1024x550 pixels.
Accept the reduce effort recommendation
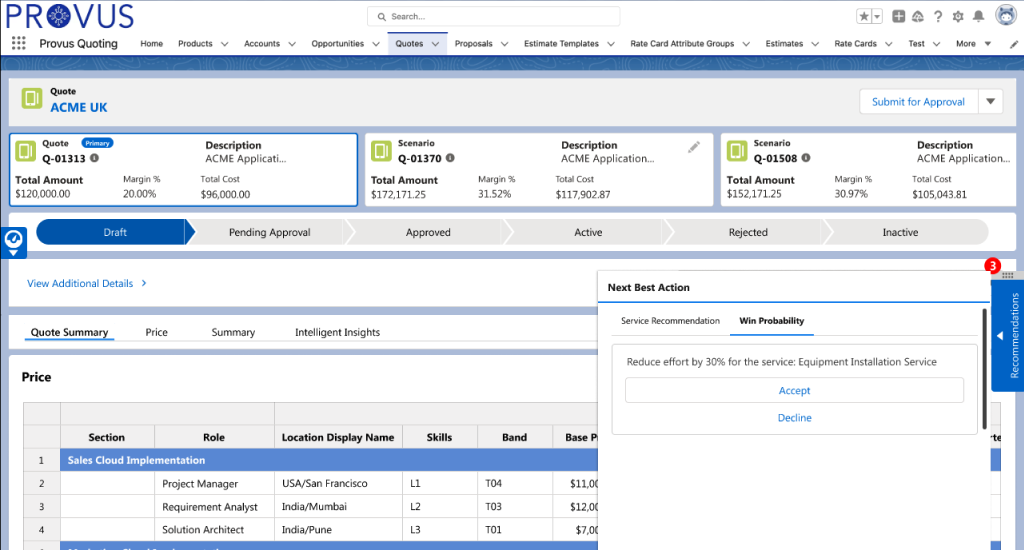click(794, 390)
